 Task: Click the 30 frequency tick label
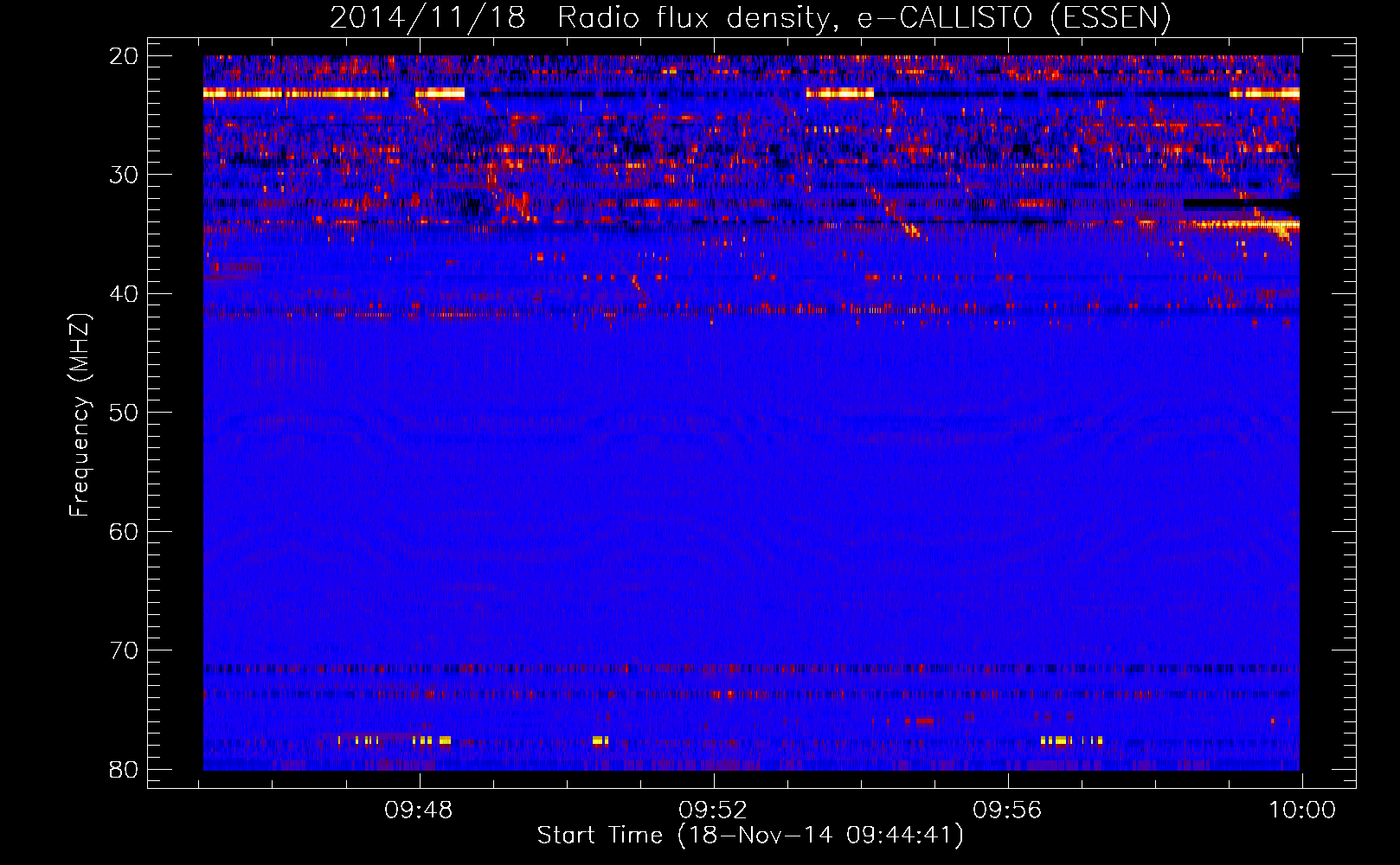[124, 175]
